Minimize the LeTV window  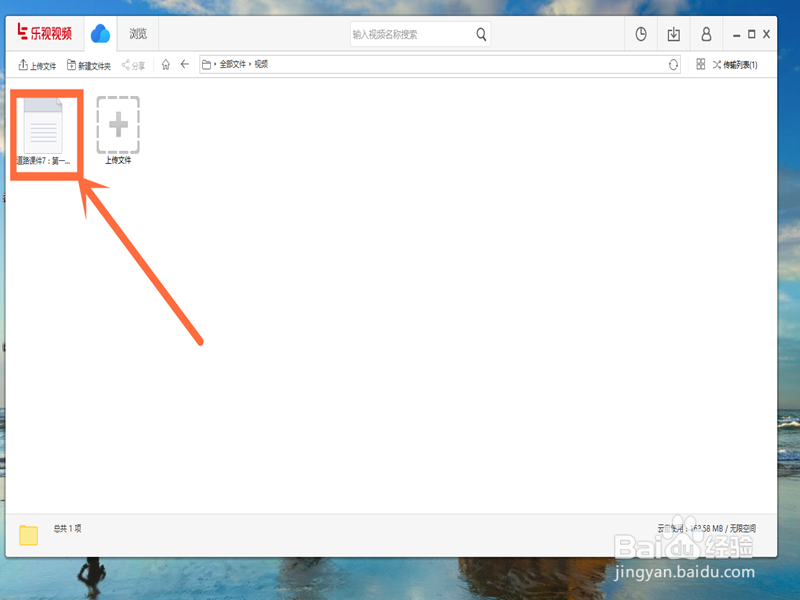[736, 35]
